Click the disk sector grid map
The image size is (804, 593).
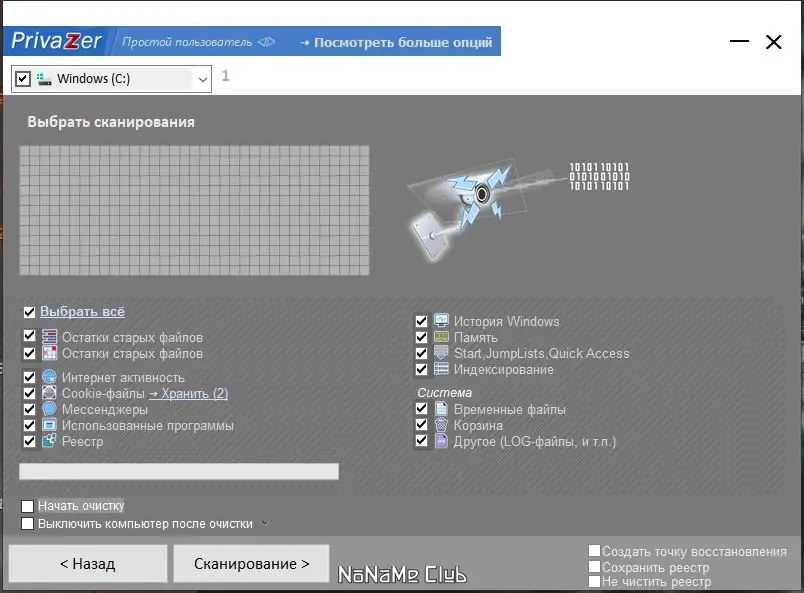pos(194,210)
